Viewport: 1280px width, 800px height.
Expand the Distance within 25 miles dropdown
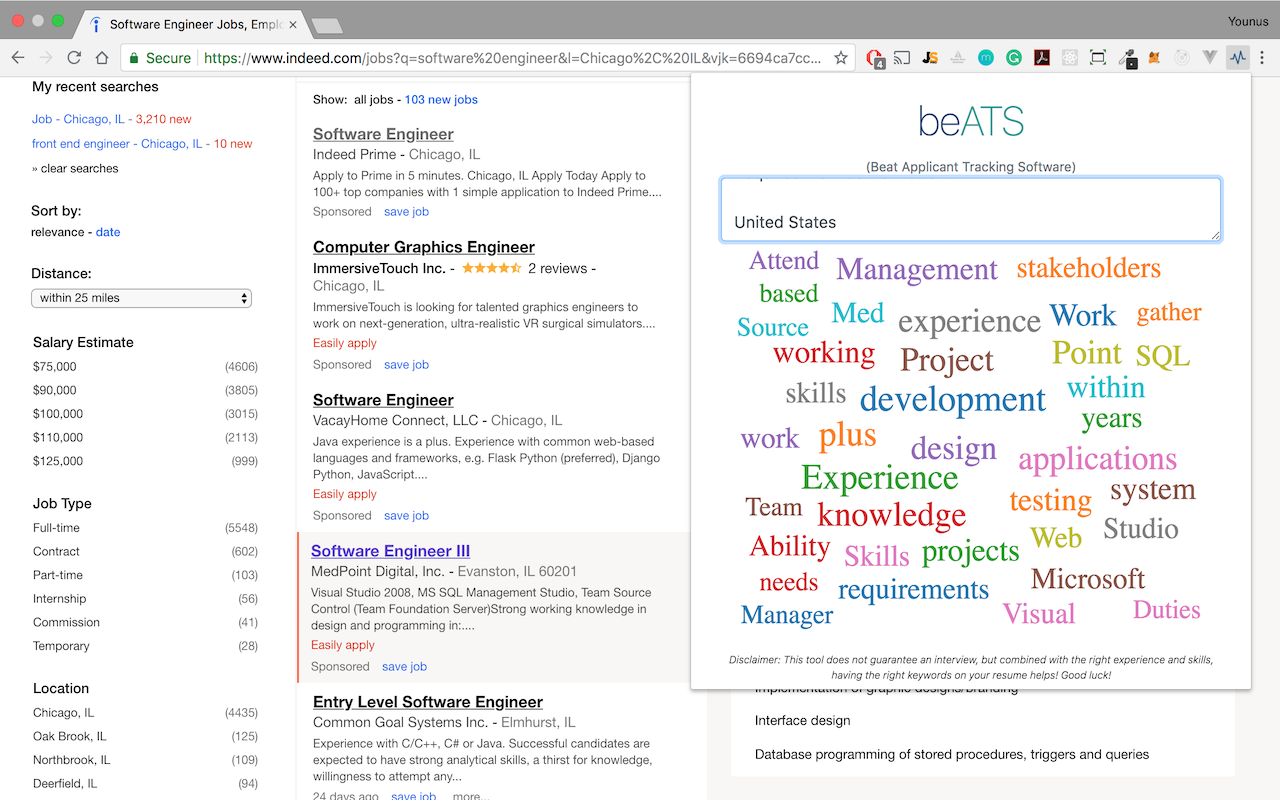(141, 298)
